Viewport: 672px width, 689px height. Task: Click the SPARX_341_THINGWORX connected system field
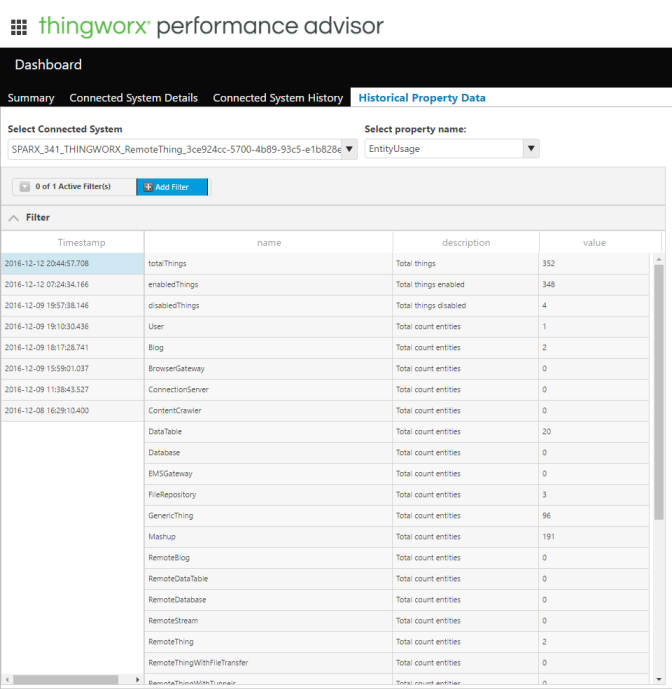coord(175,149)
